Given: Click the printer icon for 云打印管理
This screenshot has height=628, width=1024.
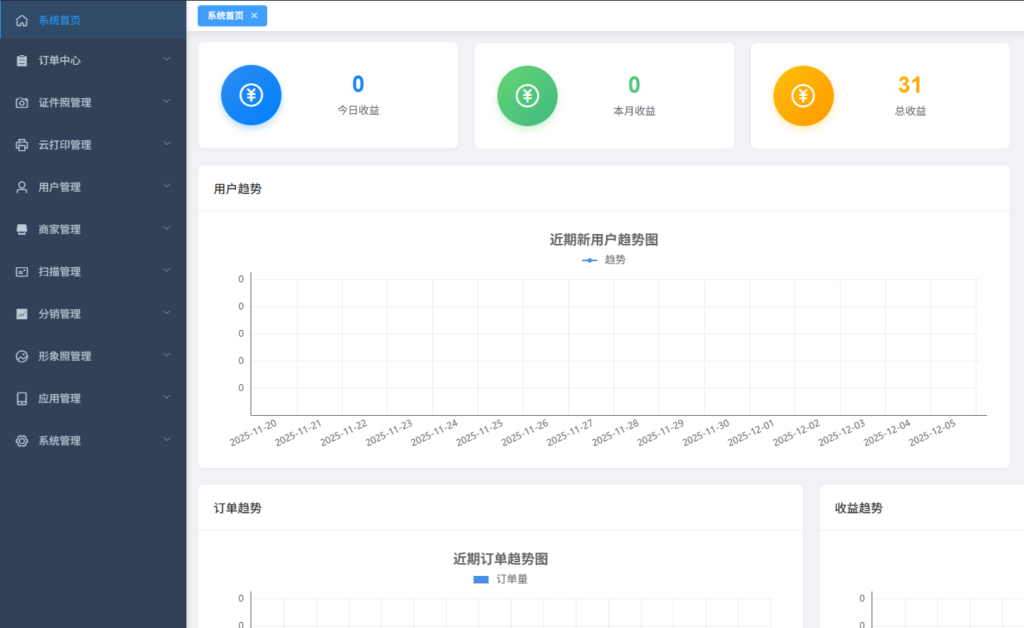Looking at the screenshot, I should 22,145.
